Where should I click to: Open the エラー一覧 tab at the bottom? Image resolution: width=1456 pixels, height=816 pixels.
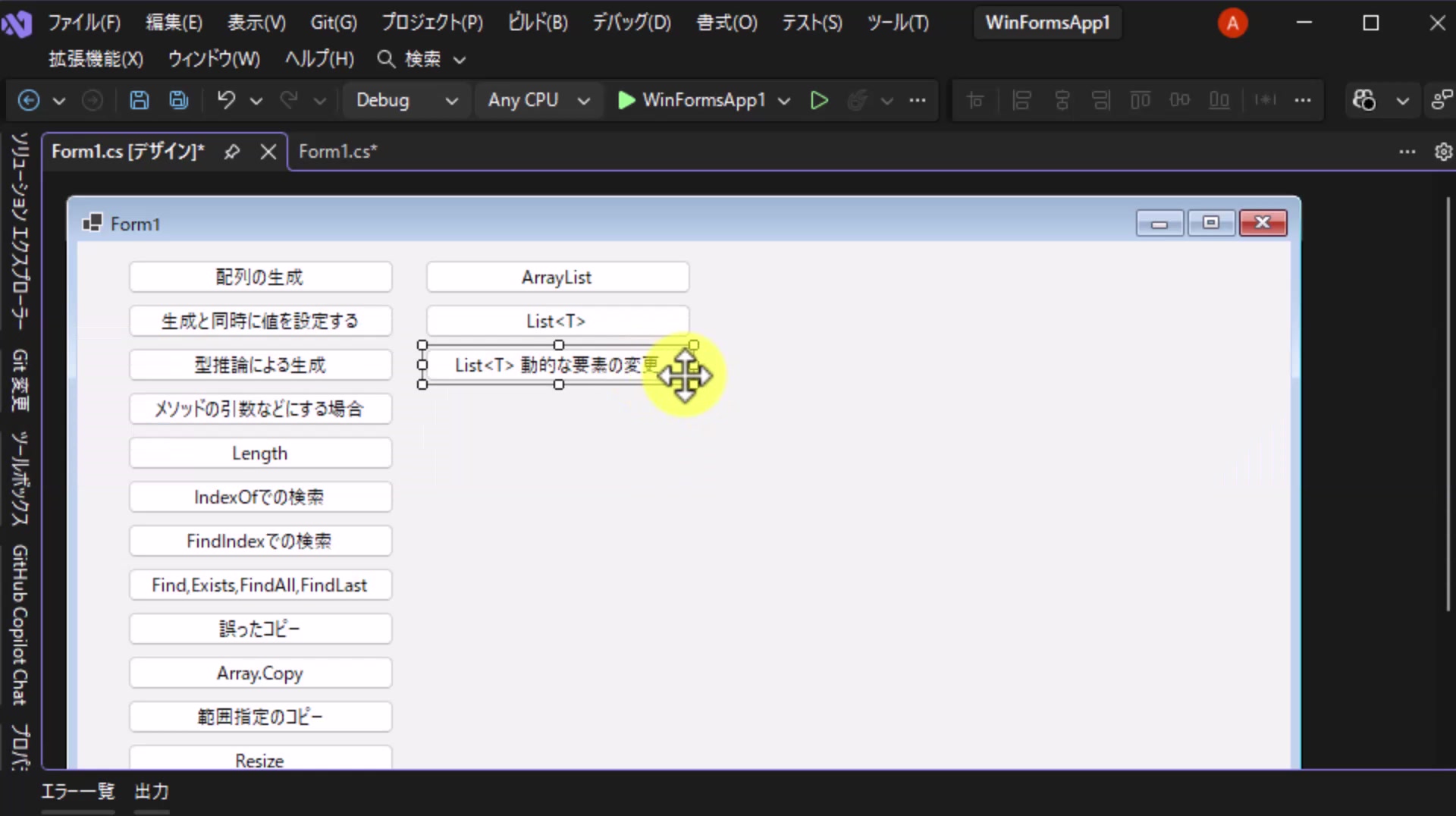click(77, 792)
